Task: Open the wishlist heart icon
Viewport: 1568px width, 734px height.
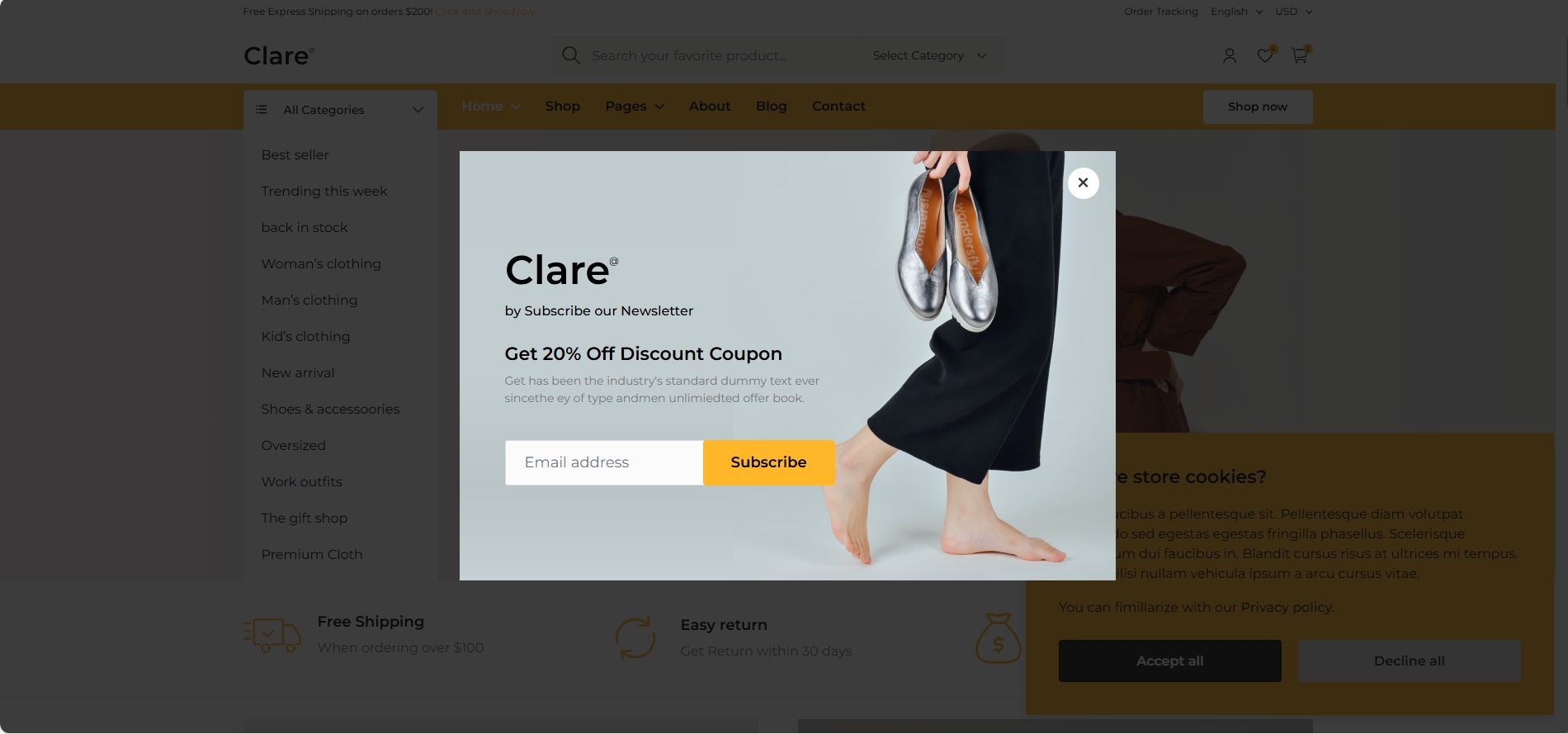Action: coord(1264,55)
